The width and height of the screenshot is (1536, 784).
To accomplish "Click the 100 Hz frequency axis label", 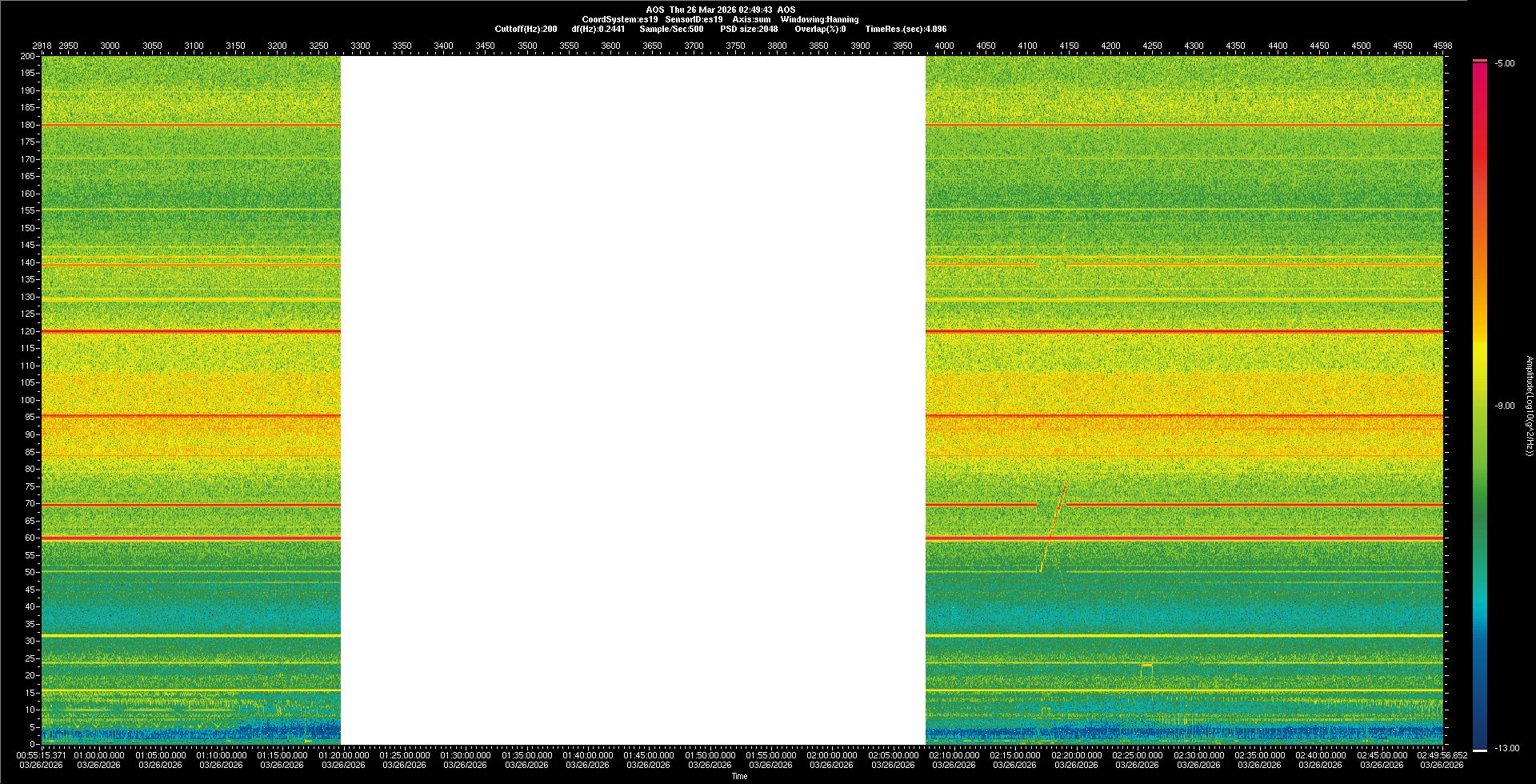I will pyautogui.click(x=27, y=400).
